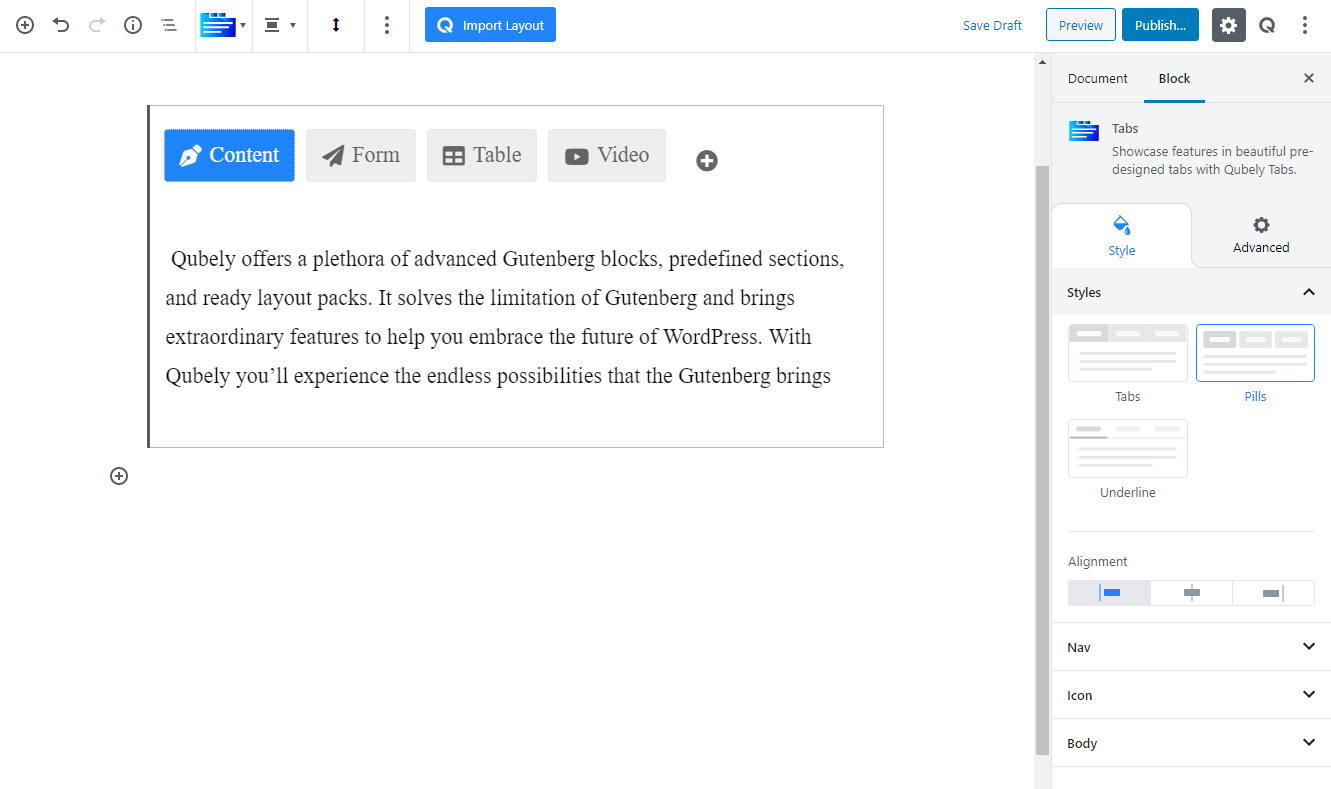Expand the Icon section
The width and height of the screenshot is (1331, 789).
[x=1191, y=695]
